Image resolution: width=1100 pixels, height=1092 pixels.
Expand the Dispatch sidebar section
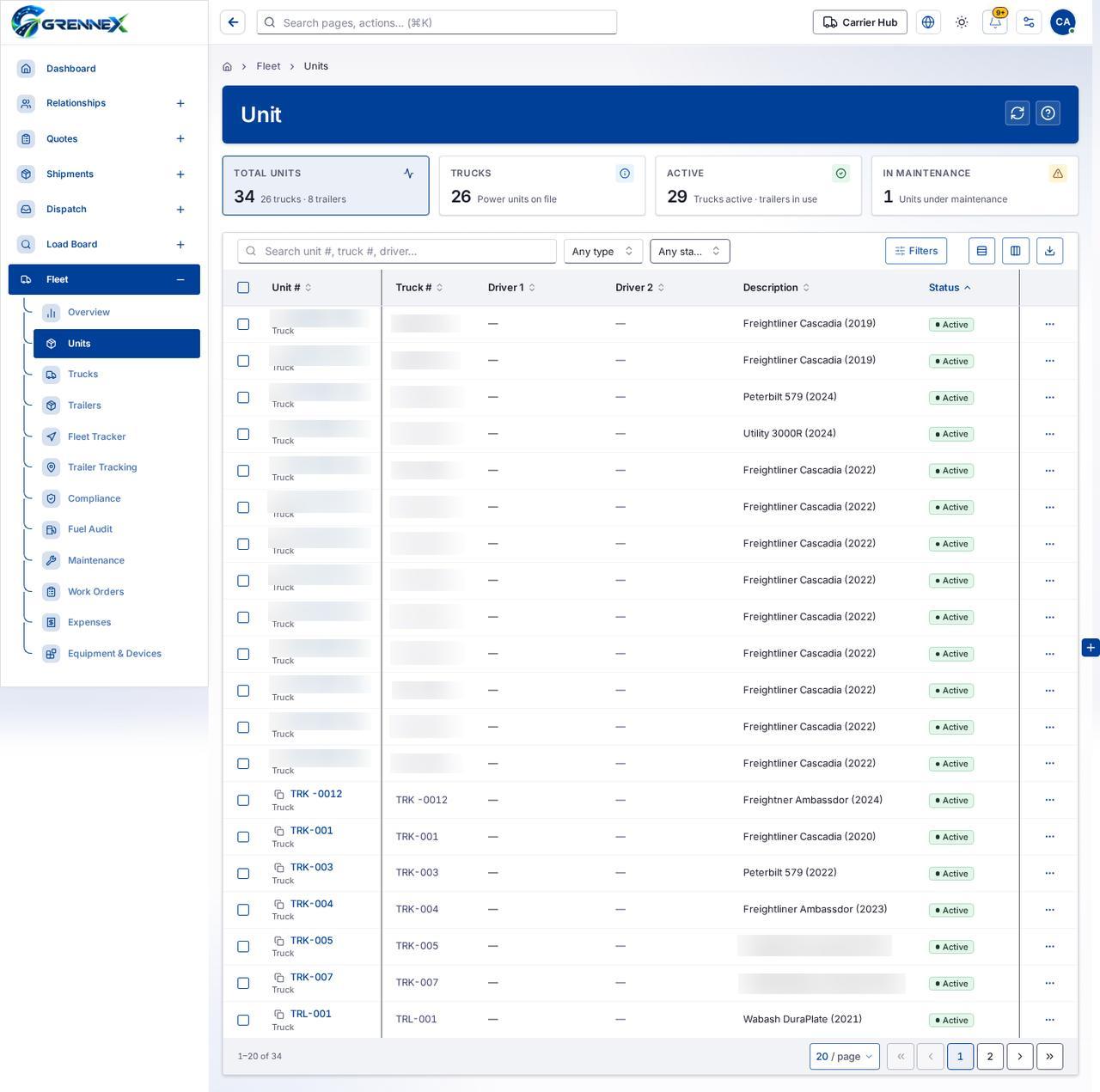tap(180, 210)
